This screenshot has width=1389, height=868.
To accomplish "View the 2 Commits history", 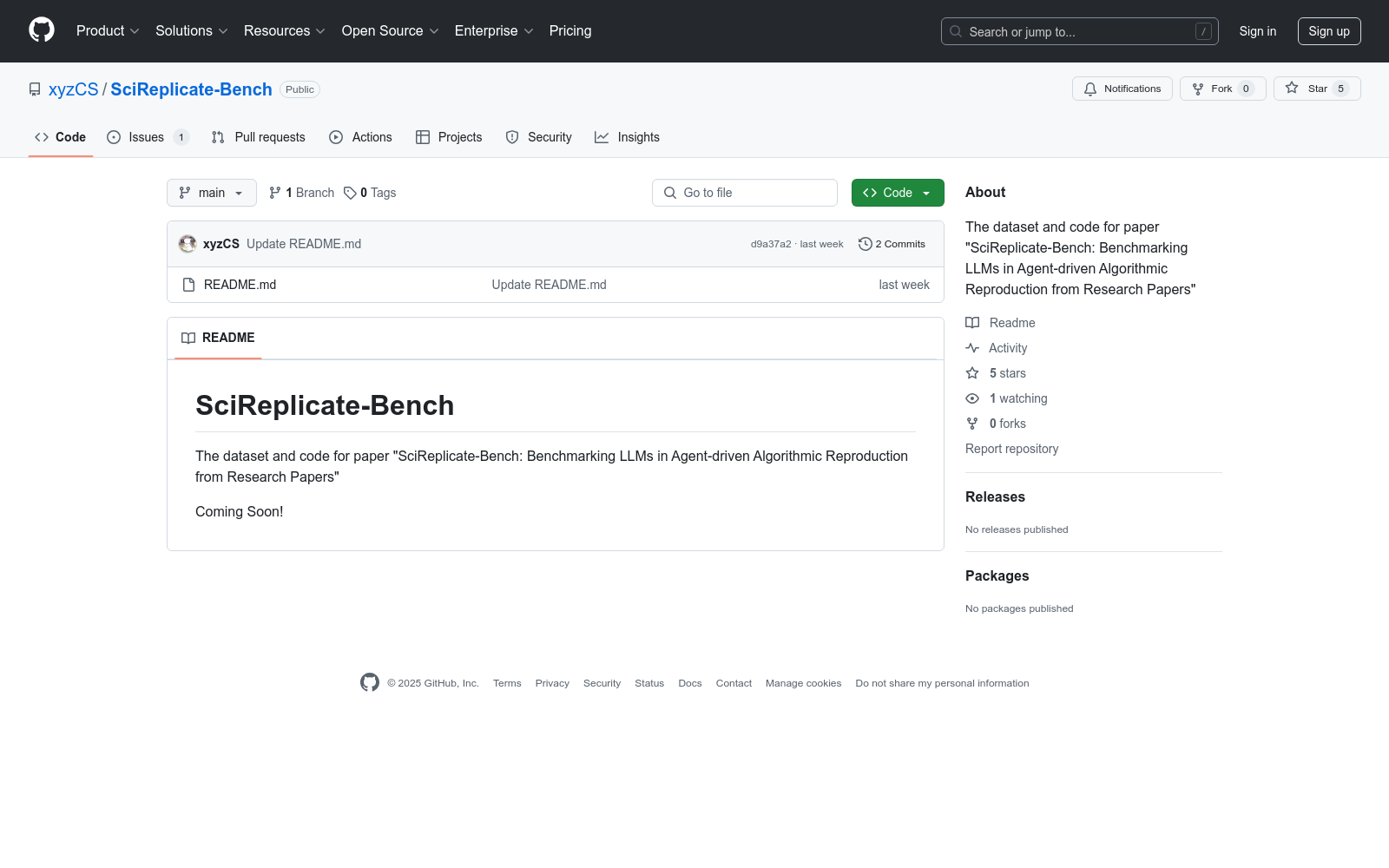I will coord(892,244).
